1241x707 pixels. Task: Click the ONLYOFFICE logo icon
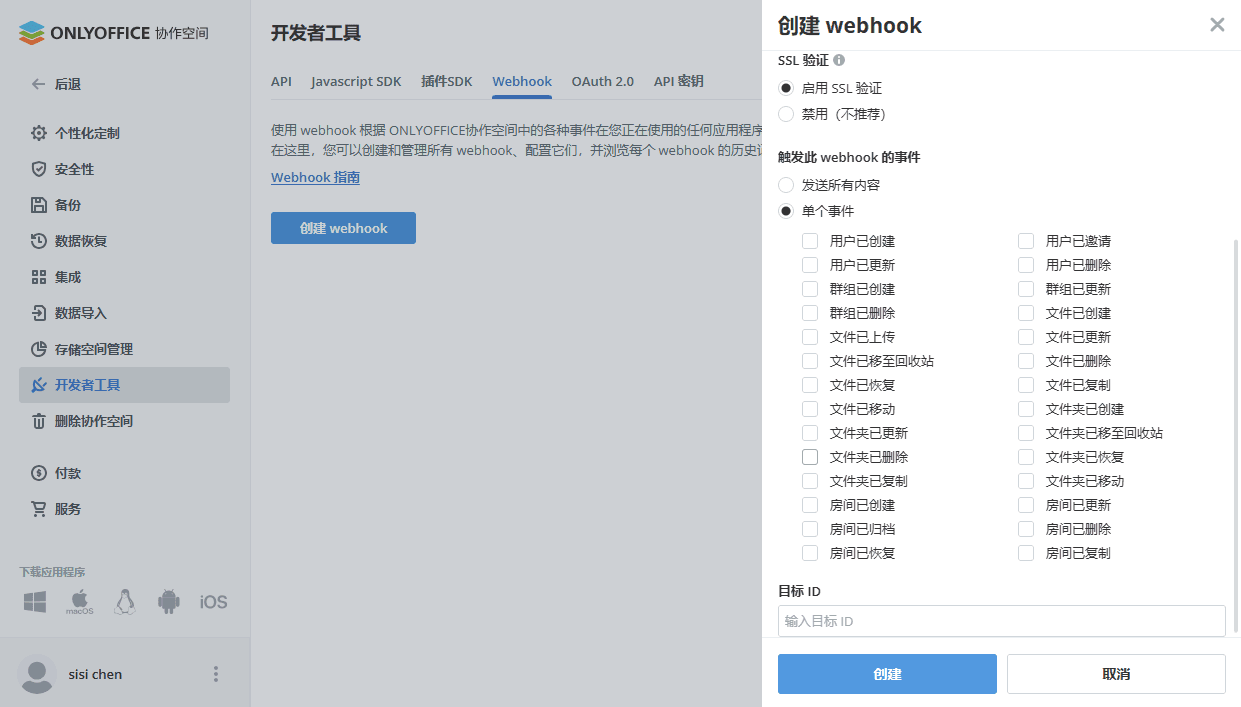point(32,33)
